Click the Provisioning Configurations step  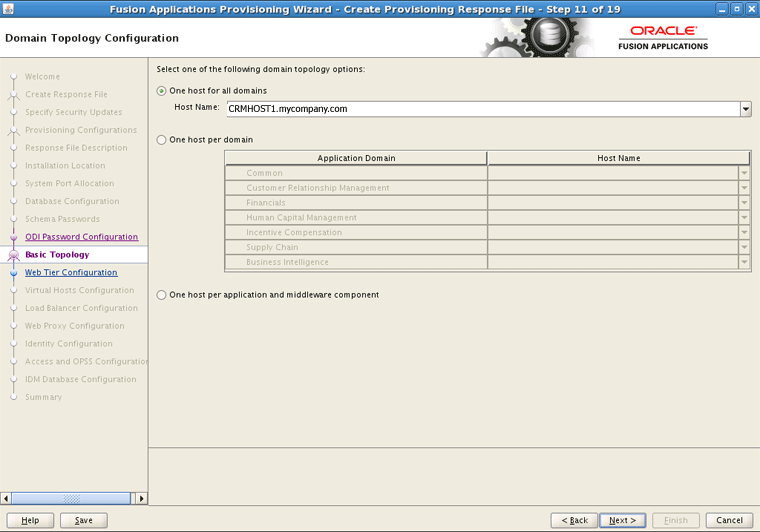tap(81, 130)
